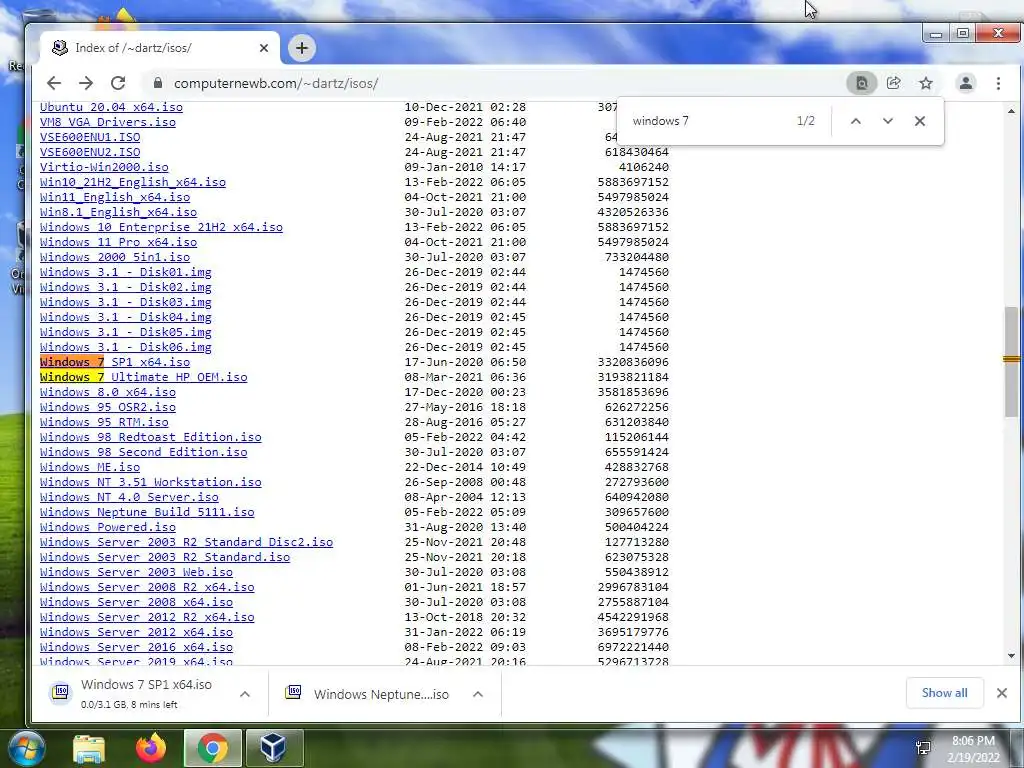Click Windows 95 OSR2.iso link
This screenshot has height=768, width=1024.
click(x=108, y=407)
